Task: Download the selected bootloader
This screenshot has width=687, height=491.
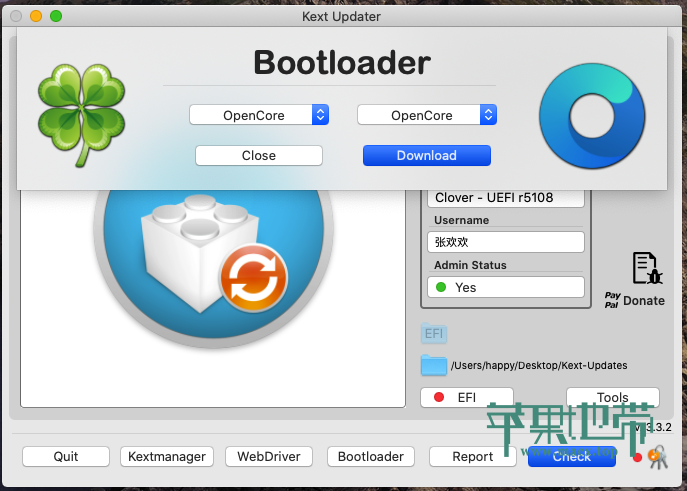Action: [427, 155]
